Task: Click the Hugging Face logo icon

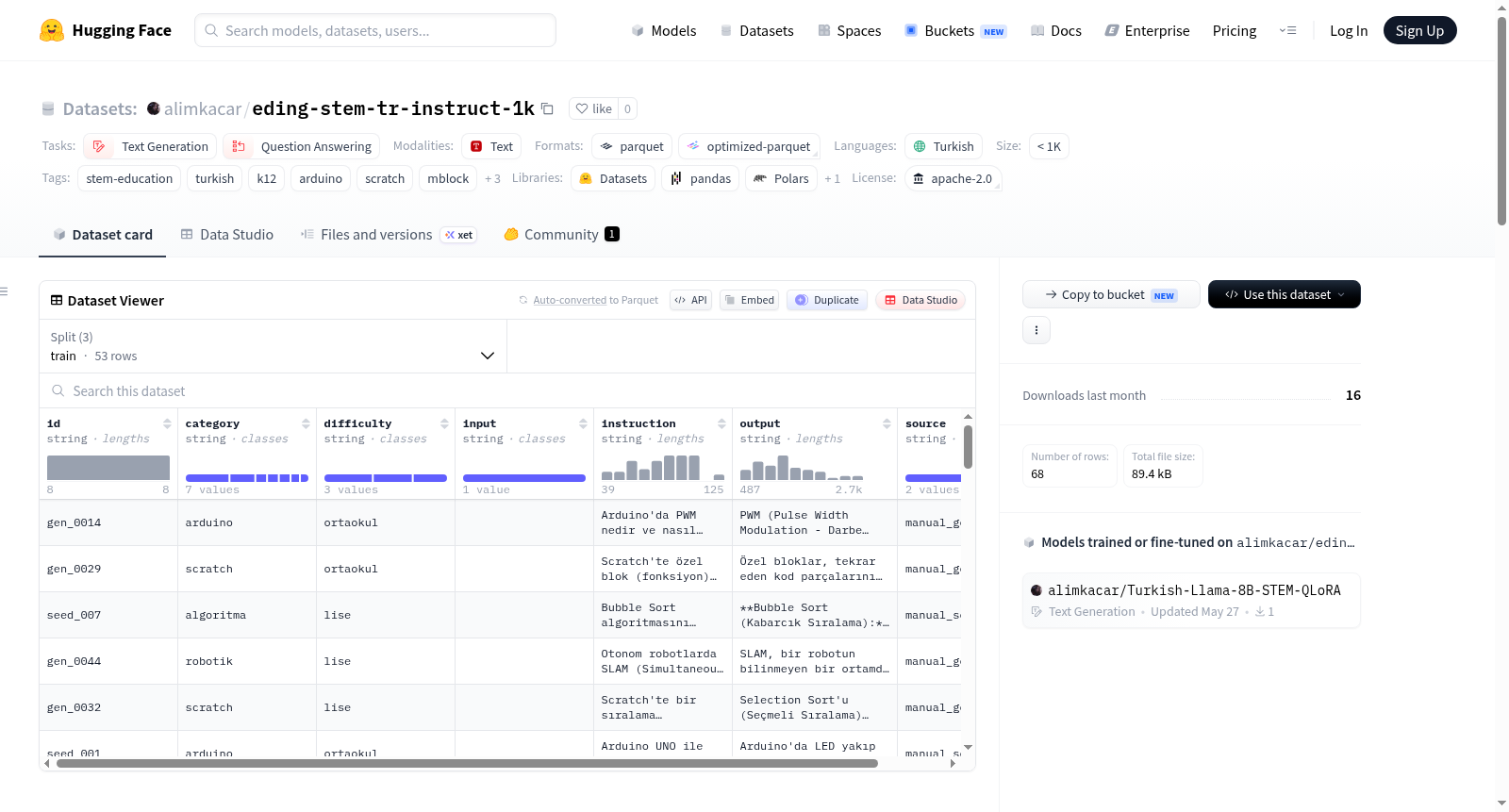Action: click(x=52, y=30)
